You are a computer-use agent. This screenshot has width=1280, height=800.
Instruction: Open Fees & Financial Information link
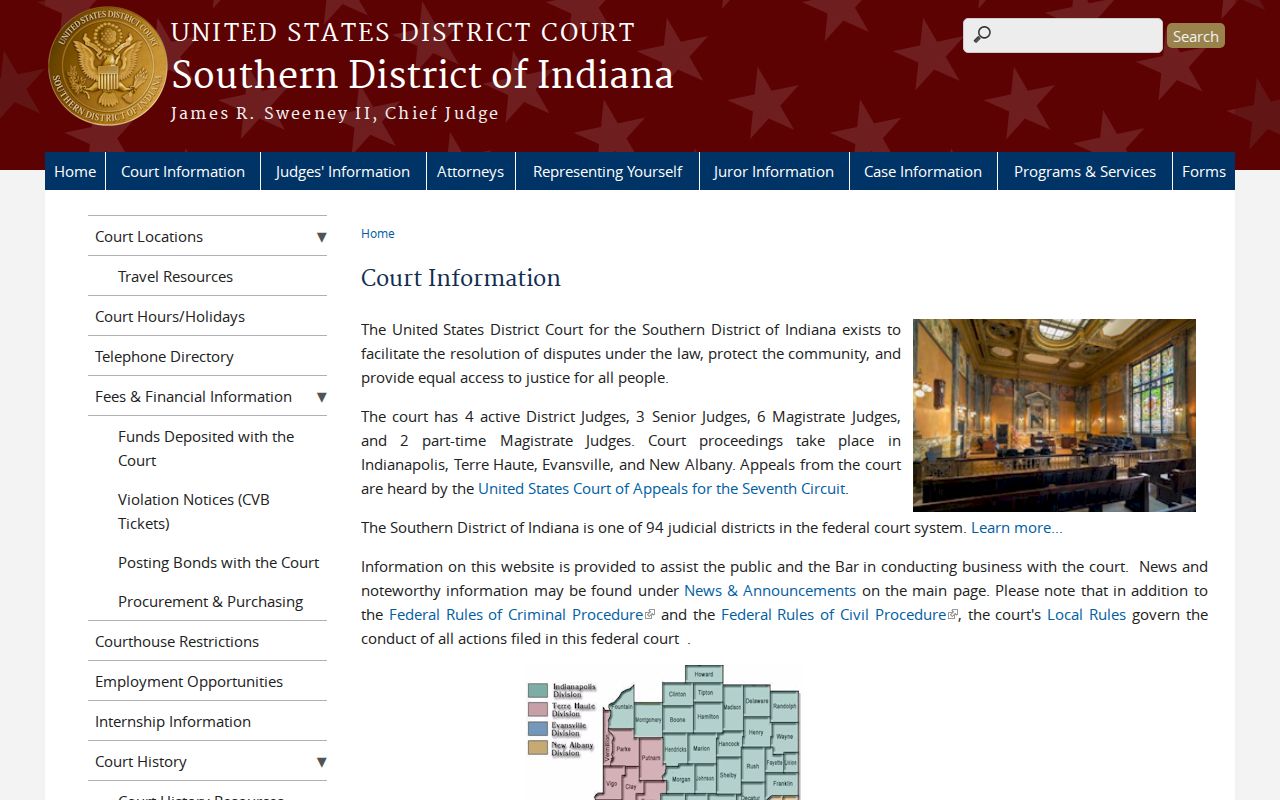coord(193,396)
